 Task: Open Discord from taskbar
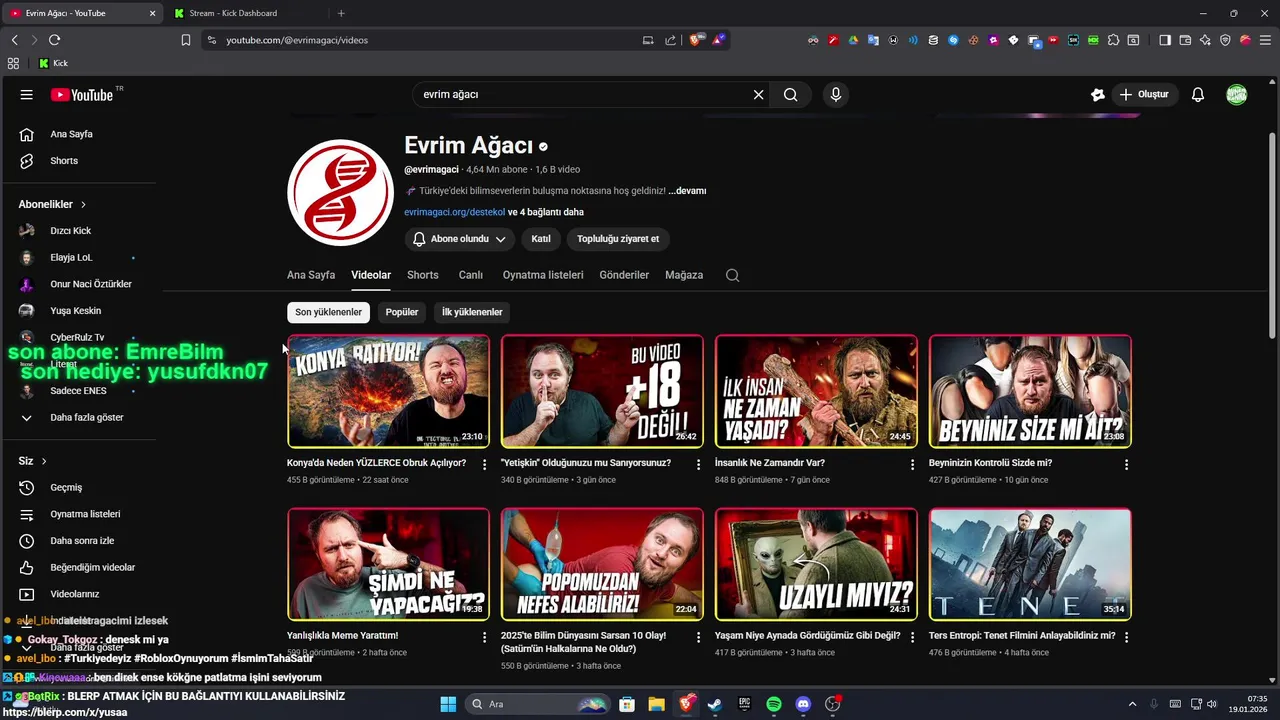click(x=803, y=704)
